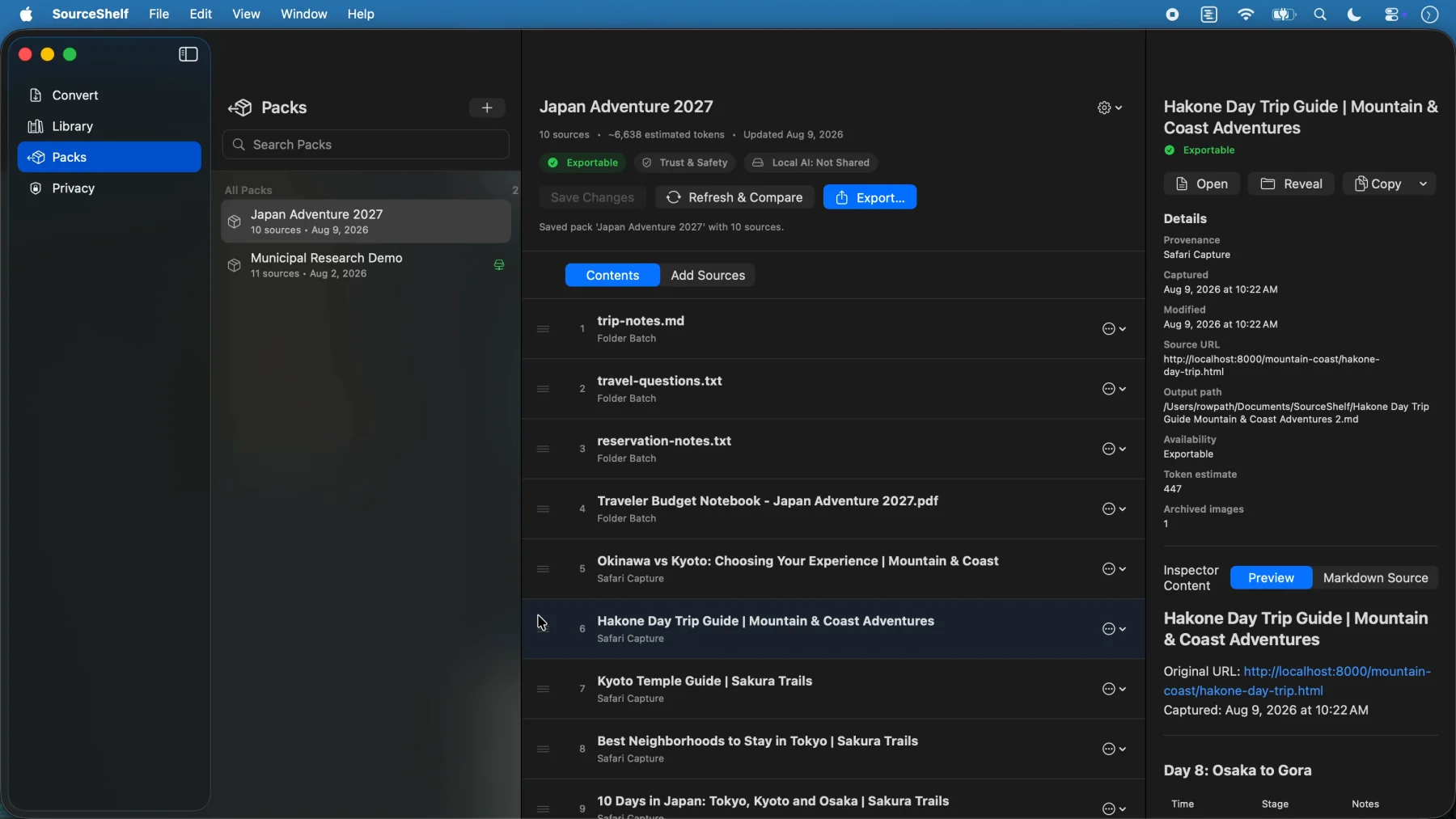Open the View menu
The width and height of the screenshot is (1456, 819).
coord(246,14)
